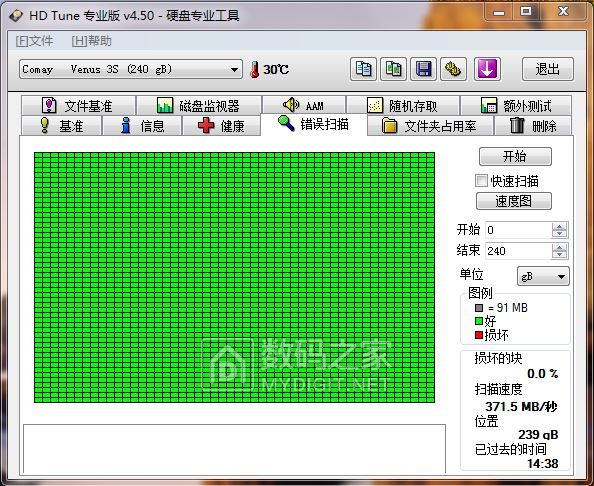The image size is (594, 486).
Task: Open the options wrench icon
Action: [453, 69]
